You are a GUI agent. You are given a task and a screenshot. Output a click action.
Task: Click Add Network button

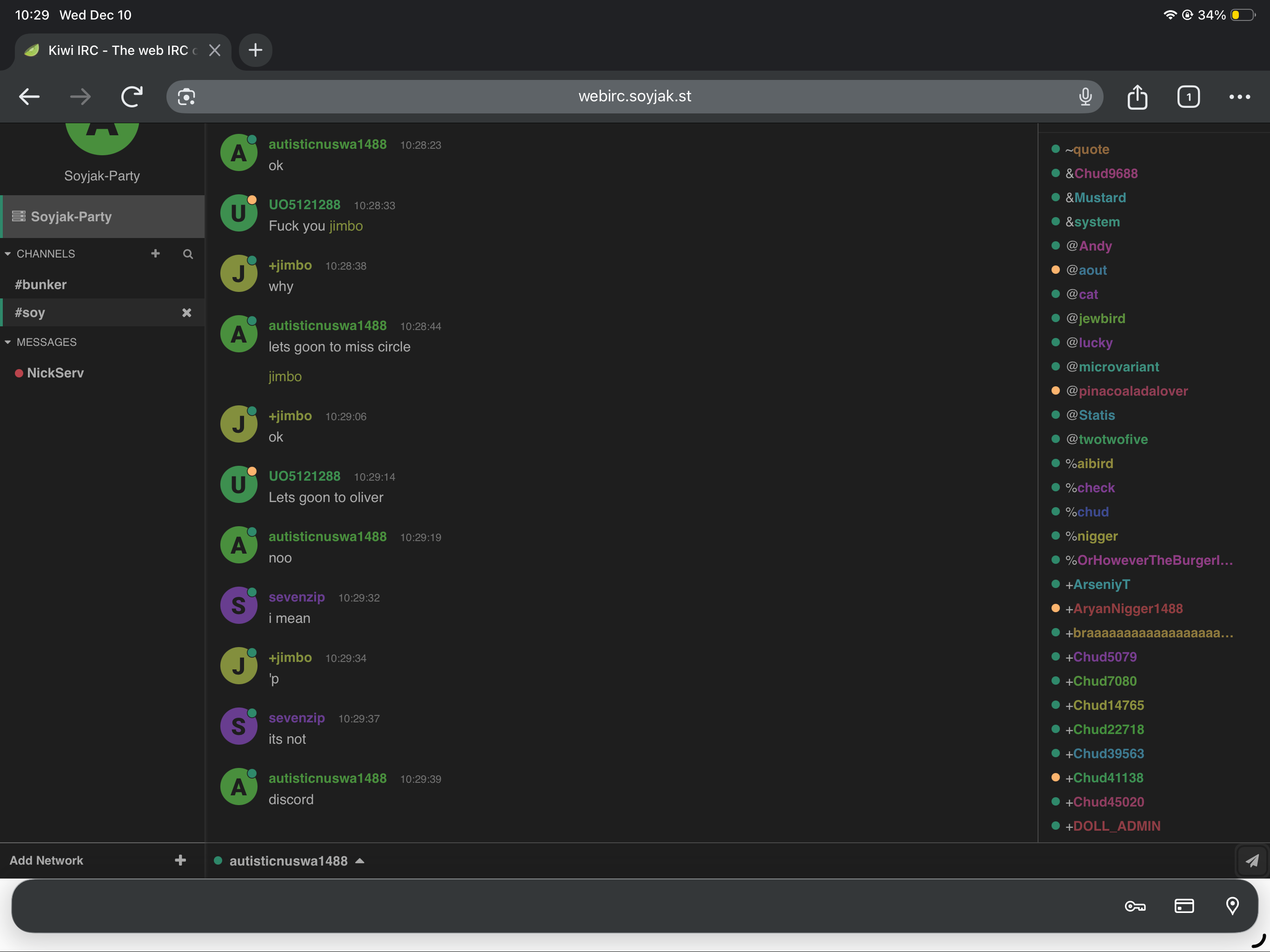click(x=46, y=860)
